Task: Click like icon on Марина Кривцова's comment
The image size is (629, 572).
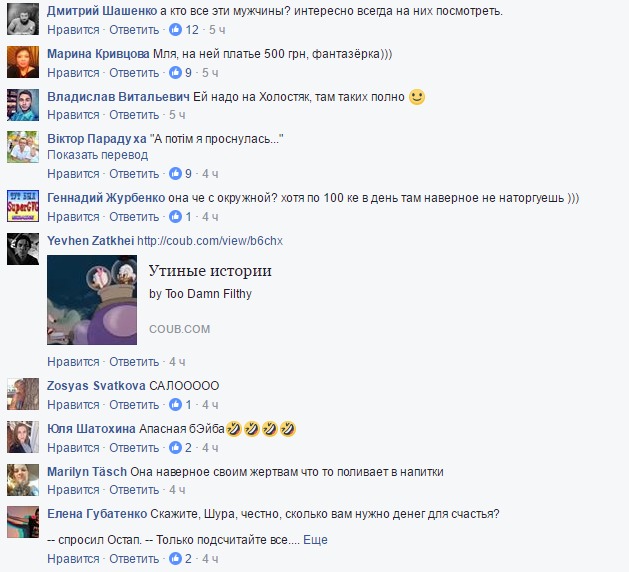Action: pyautogui.click(x=175, y=73)
